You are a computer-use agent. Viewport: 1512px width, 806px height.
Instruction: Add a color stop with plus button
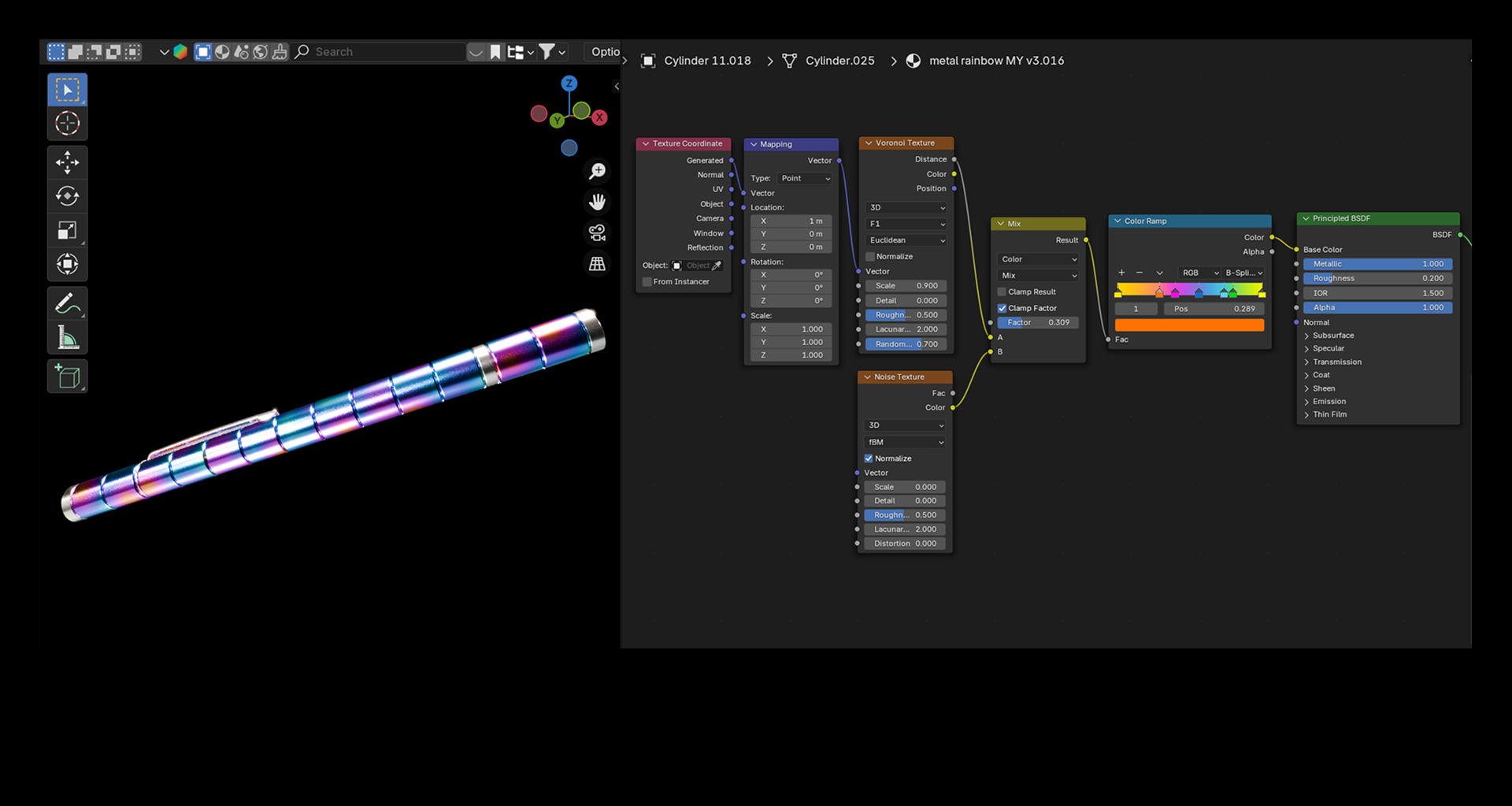(1121, 273)
